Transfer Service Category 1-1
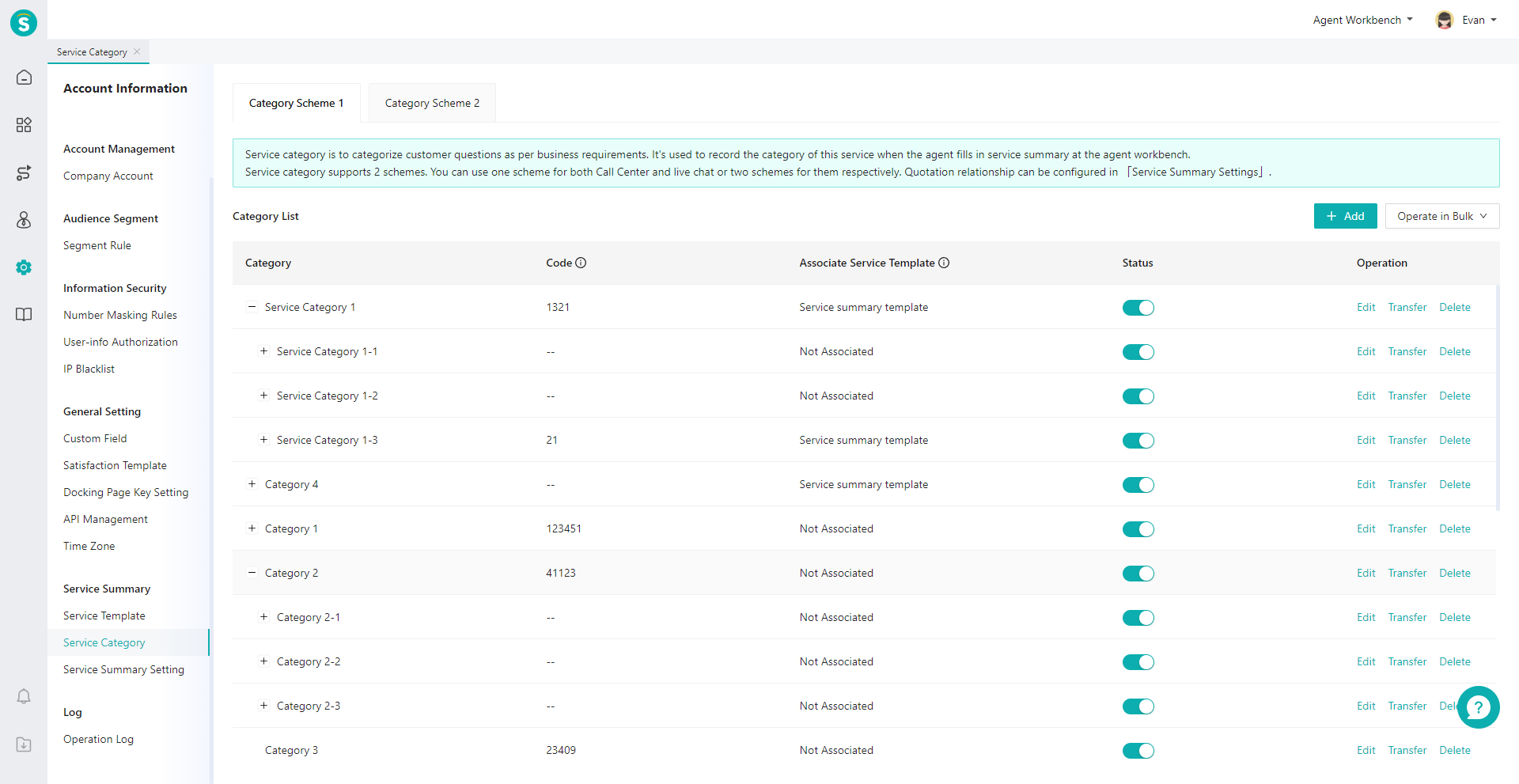 [1407, 351]
